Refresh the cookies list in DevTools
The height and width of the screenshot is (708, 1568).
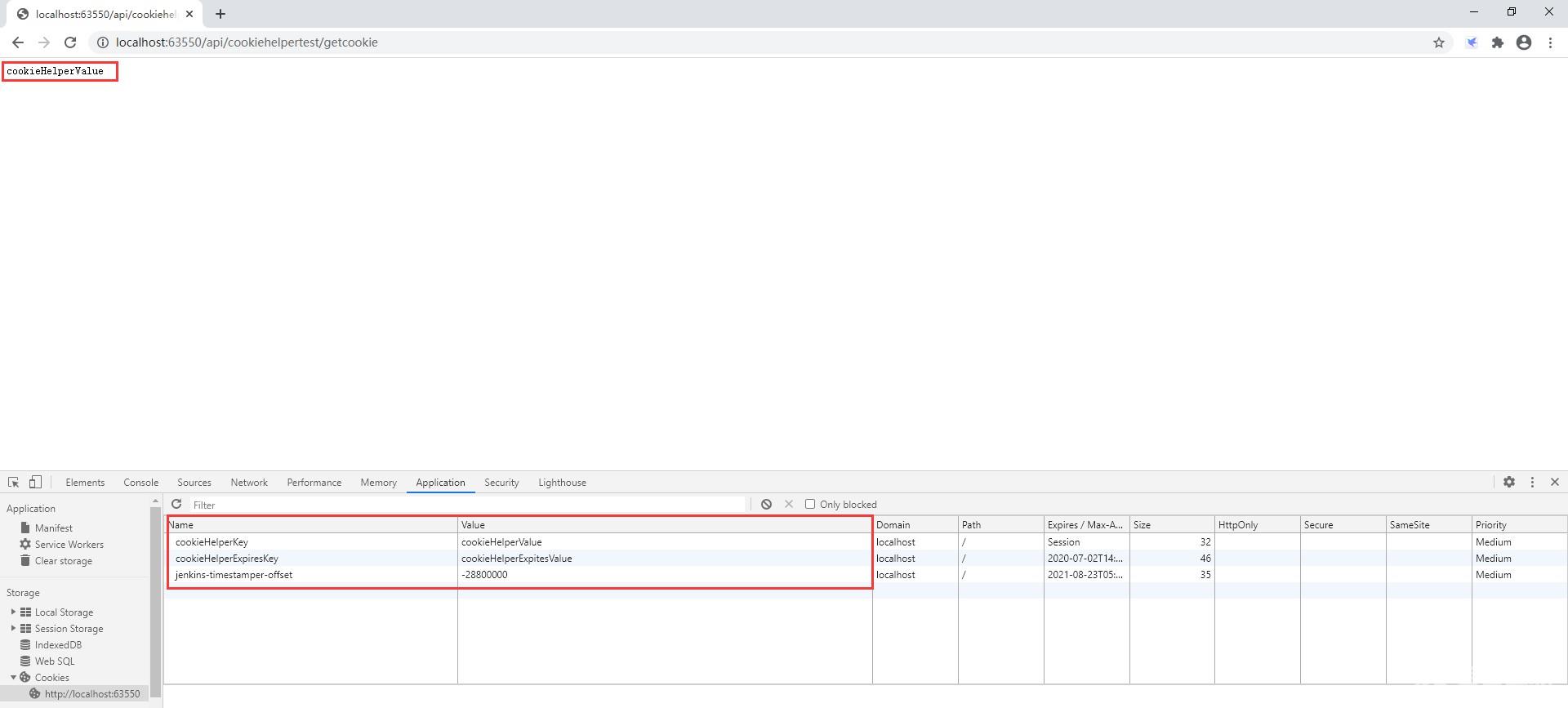(x=176, y=505)
